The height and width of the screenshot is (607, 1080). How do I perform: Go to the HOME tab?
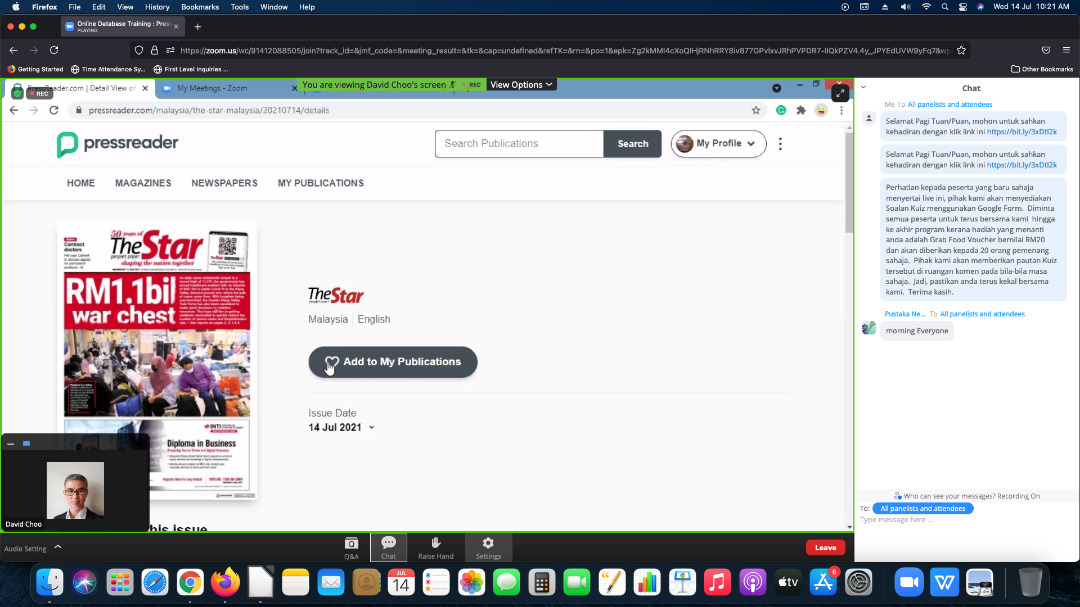point(81,183)
